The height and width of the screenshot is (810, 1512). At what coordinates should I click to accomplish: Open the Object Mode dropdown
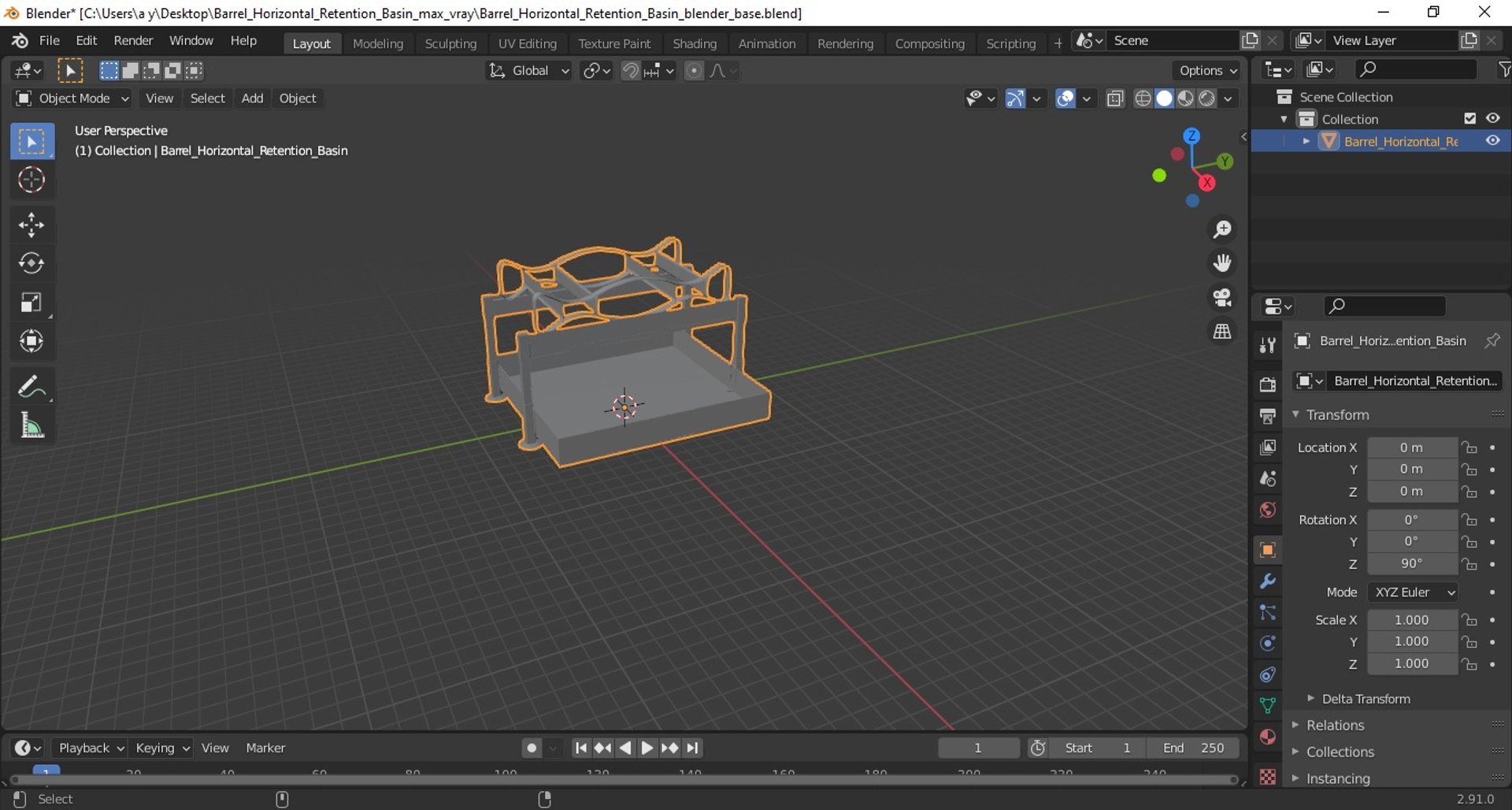(72, 98)
